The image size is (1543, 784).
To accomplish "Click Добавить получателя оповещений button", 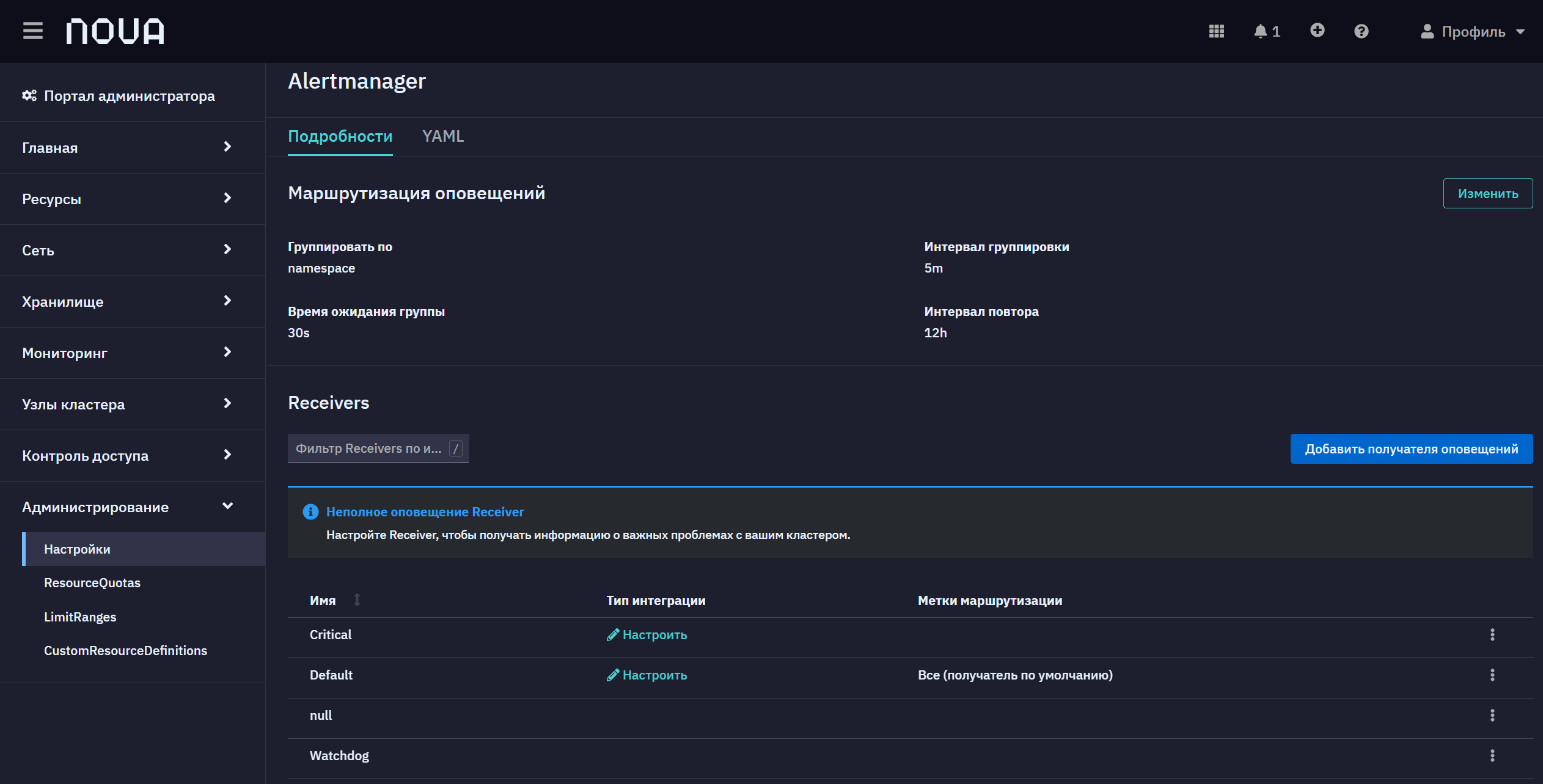I will coord(1411,449).
